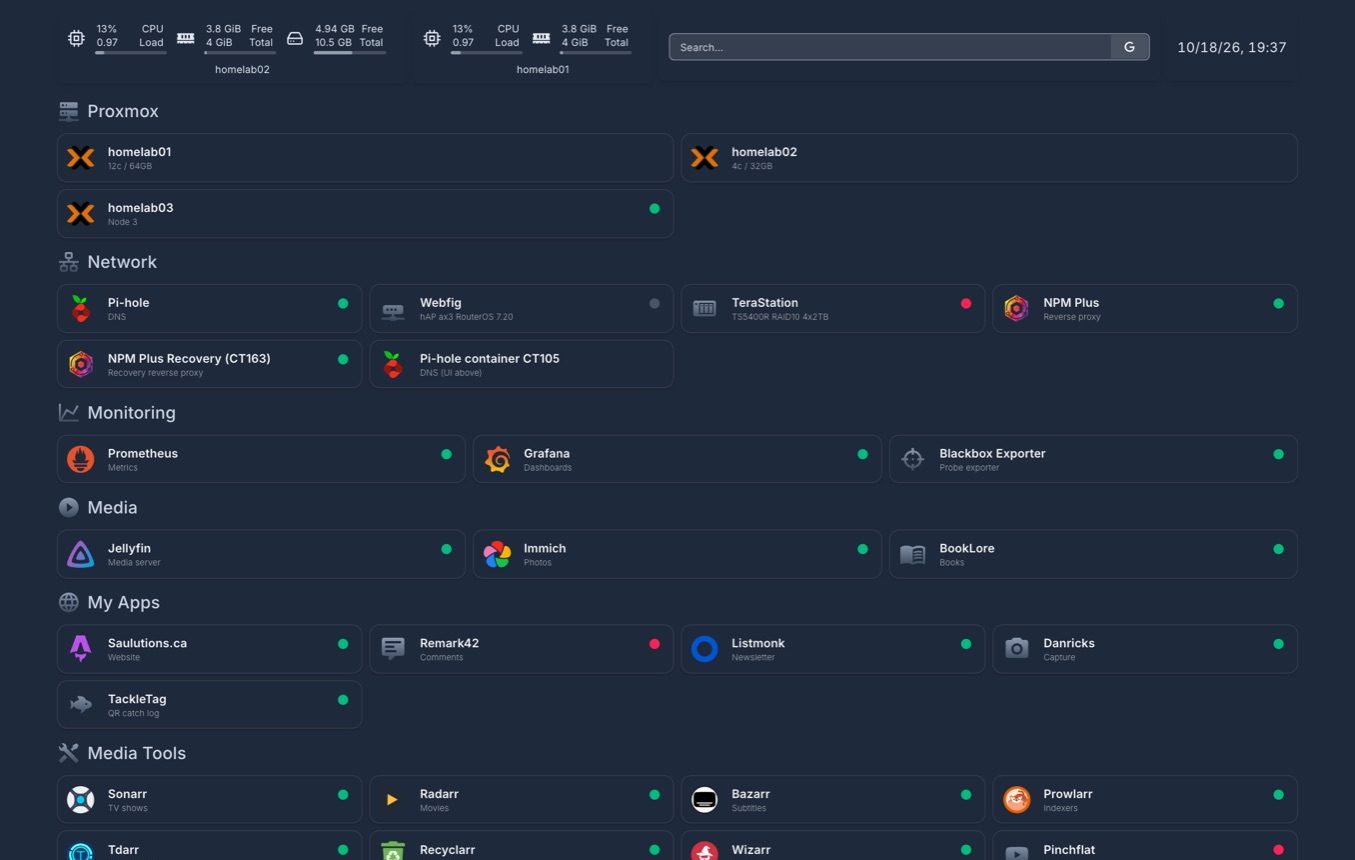The width and height of the screenshot is (1355, 860).
Task: Open the homelab03 Node 3 link
Action: click(x=365, y=214)
